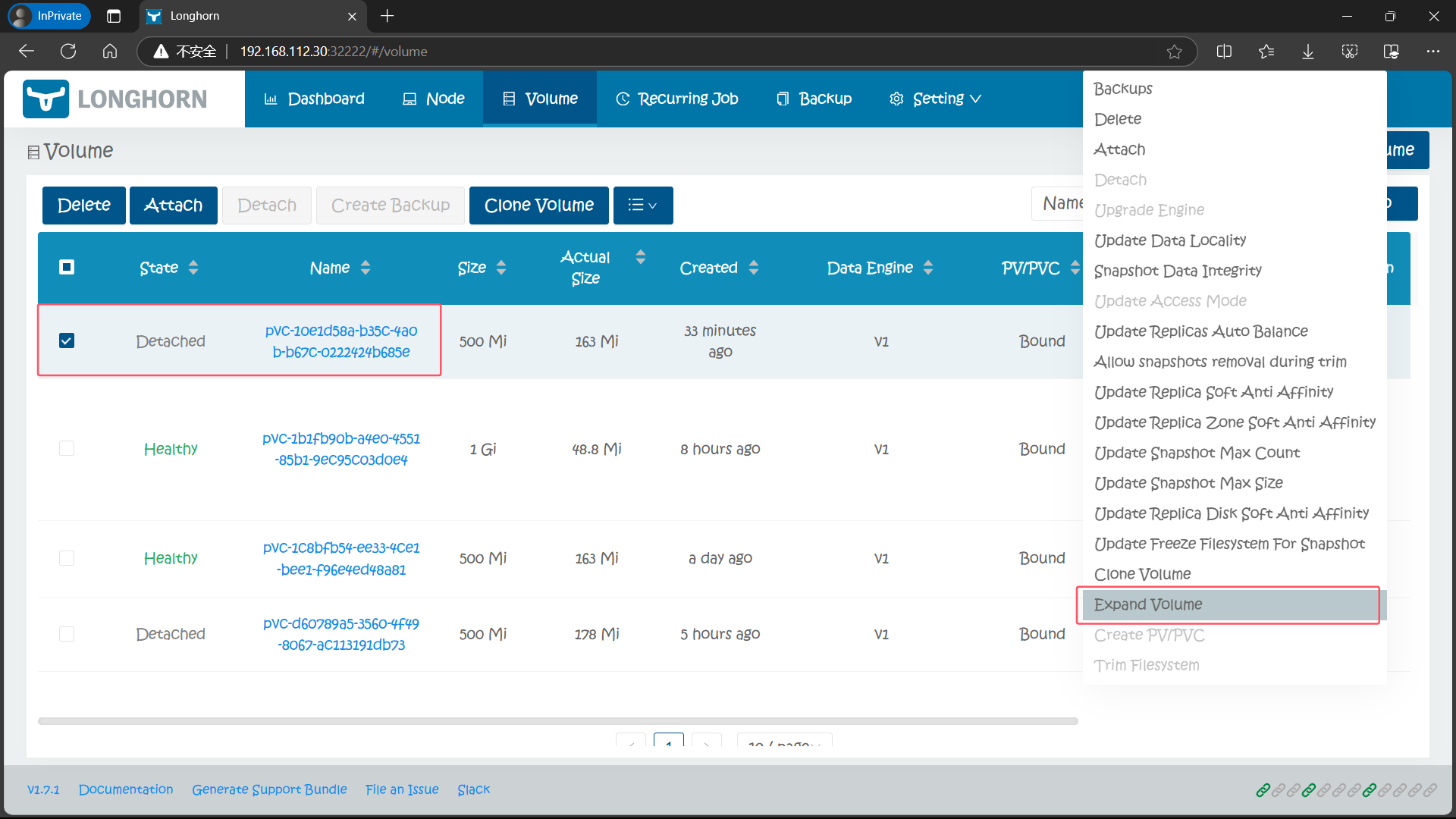Sort the table by the State column arrows

point(193,268)
